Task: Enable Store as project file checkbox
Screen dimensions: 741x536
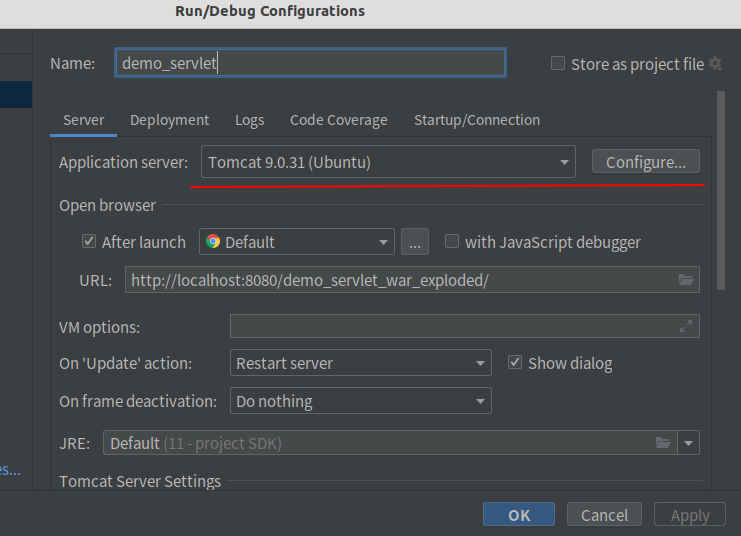Action: pyautogui.click(x=558, y=63)
